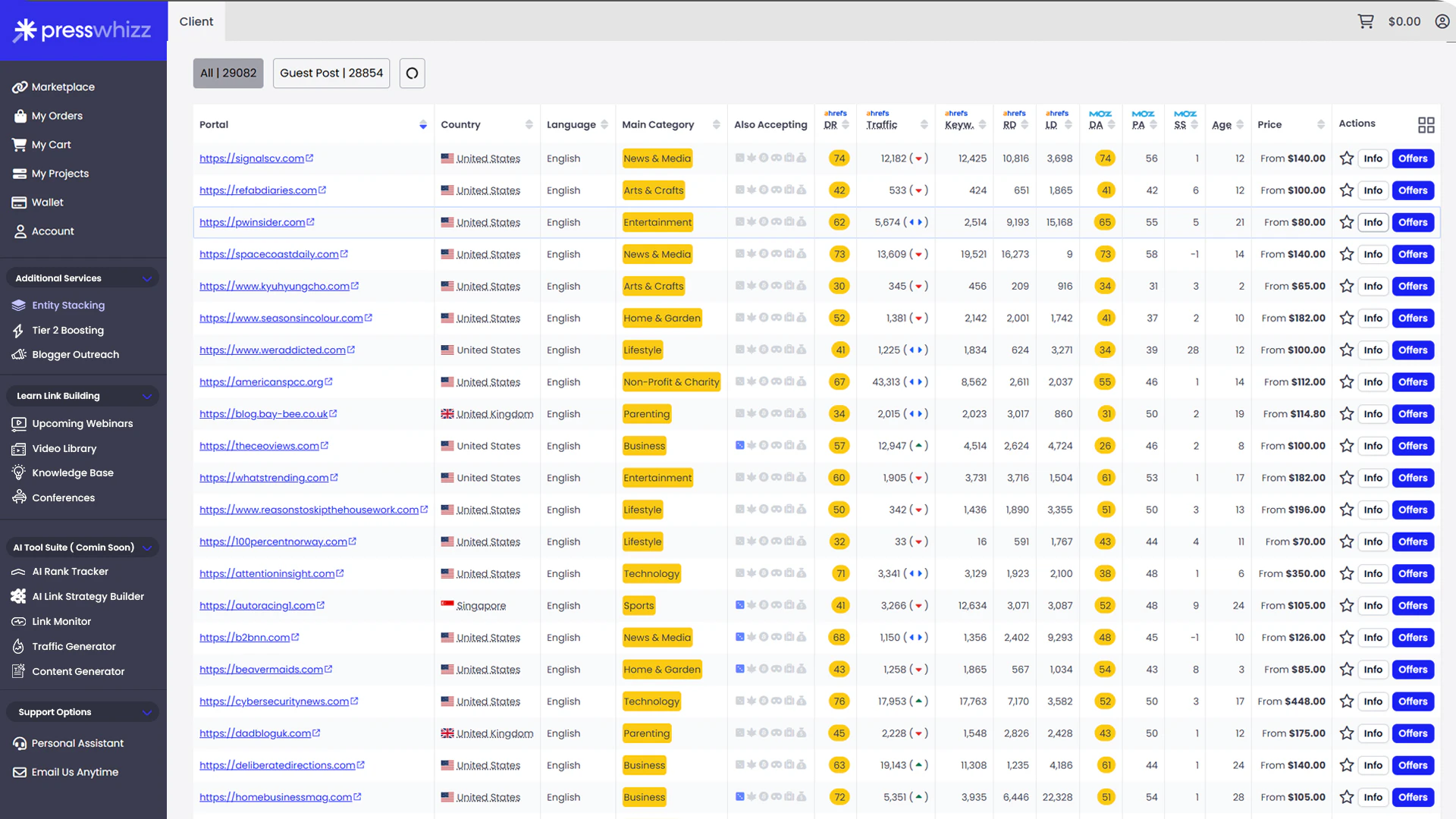Viewport: 1456px width, 819px height.
Task: Click the refresh filter button
Action: point(412,74)
